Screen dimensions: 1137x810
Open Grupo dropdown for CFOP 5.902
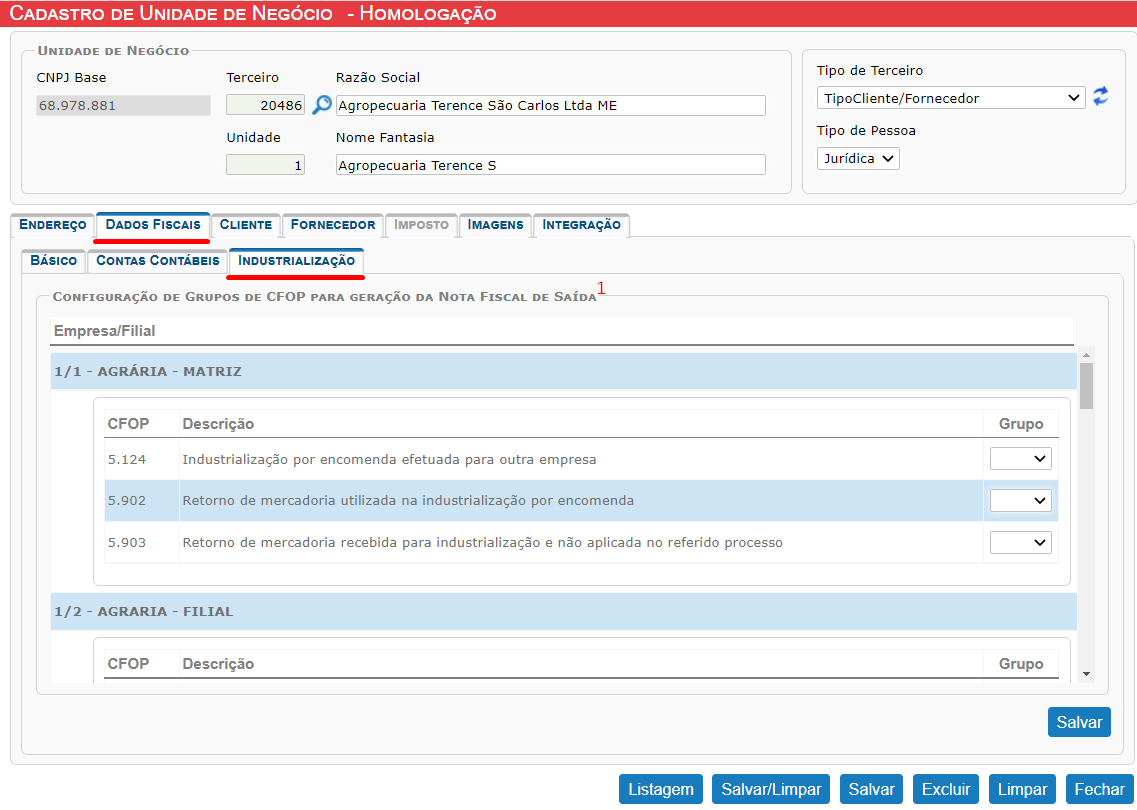[x=1020, y=500]
